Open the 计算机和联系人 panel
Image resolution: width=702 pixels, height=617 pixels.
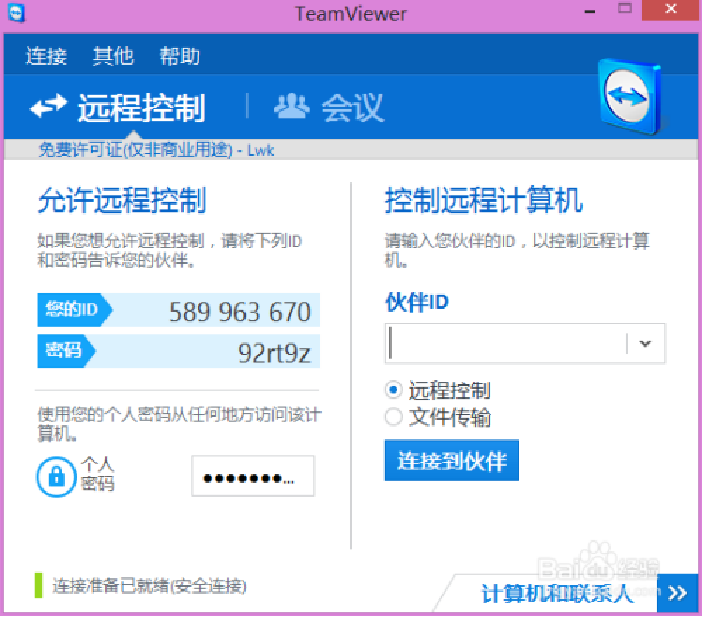tap(557, 594)
